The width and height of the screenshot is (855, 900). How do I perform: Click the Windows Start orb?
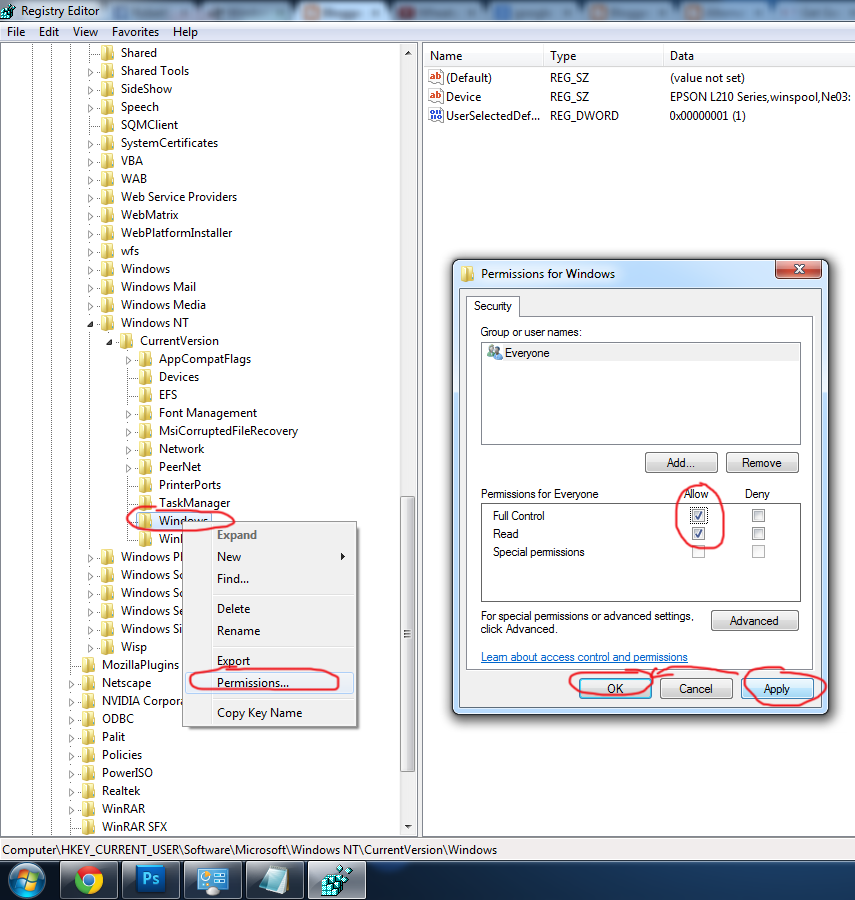pos(27,880)
